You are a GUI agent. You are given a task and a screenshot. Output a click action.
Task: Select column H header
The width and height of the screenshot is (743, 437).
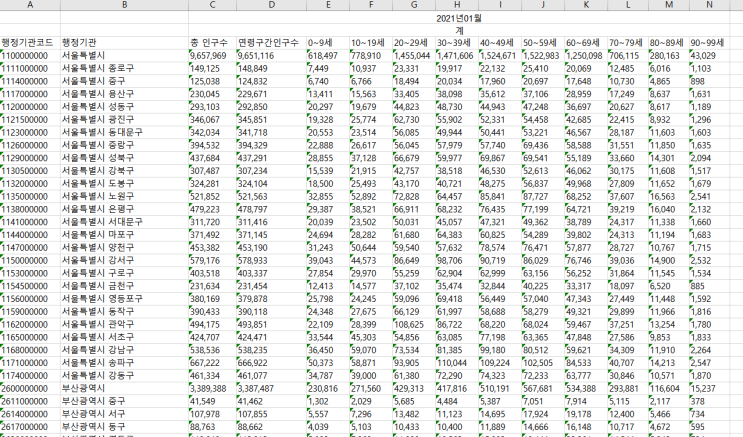(x=457, y=5)
